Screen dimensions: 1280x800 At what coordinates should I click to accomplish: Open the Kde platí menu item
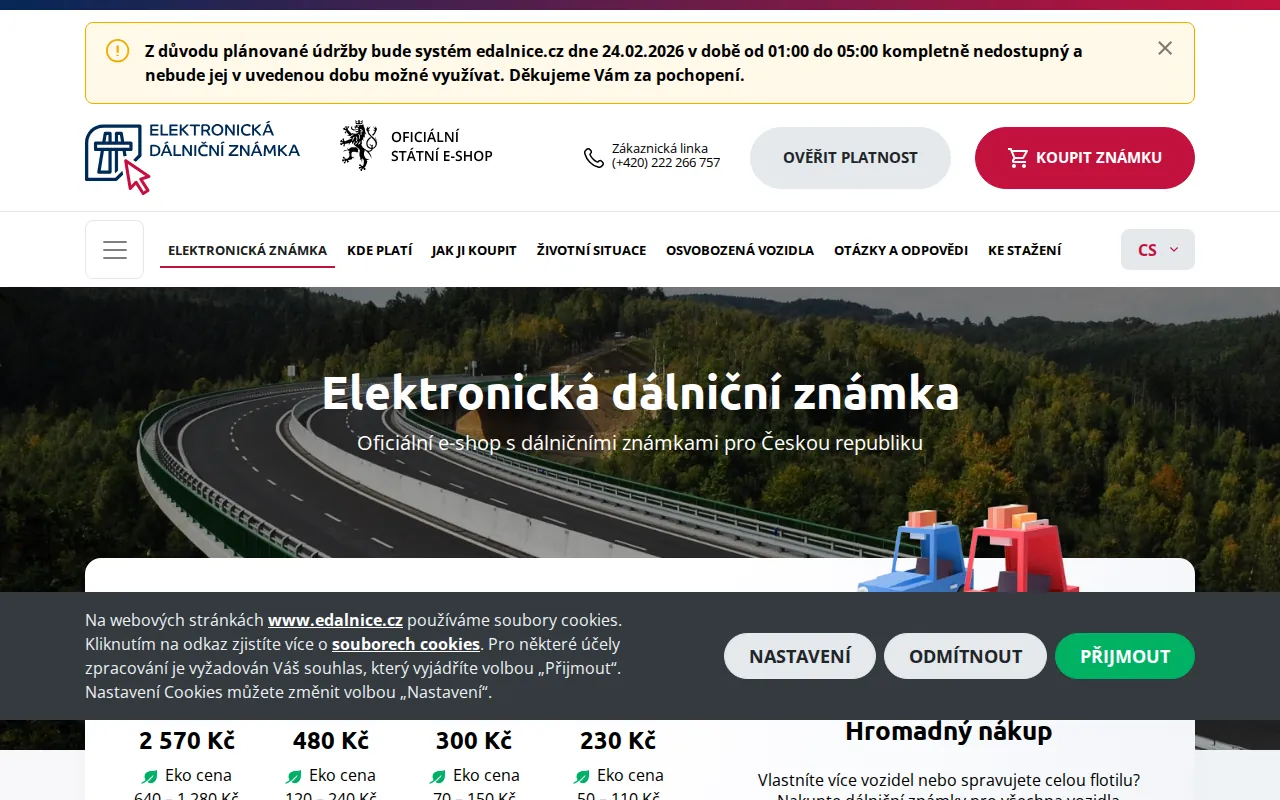coord(380,250)
